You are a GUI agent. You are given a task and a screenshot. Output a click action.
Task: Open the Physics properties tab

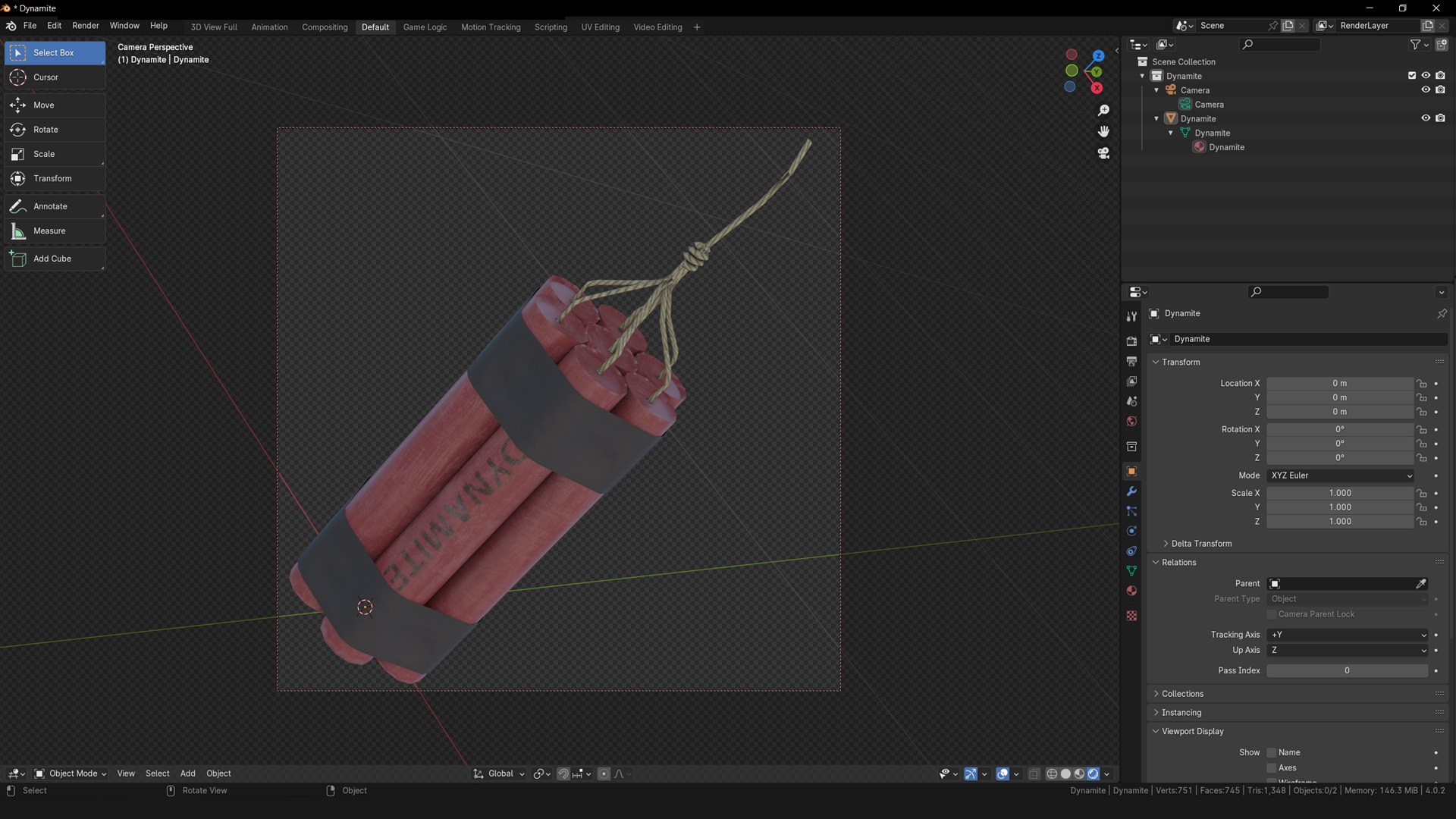(1131, 532)
